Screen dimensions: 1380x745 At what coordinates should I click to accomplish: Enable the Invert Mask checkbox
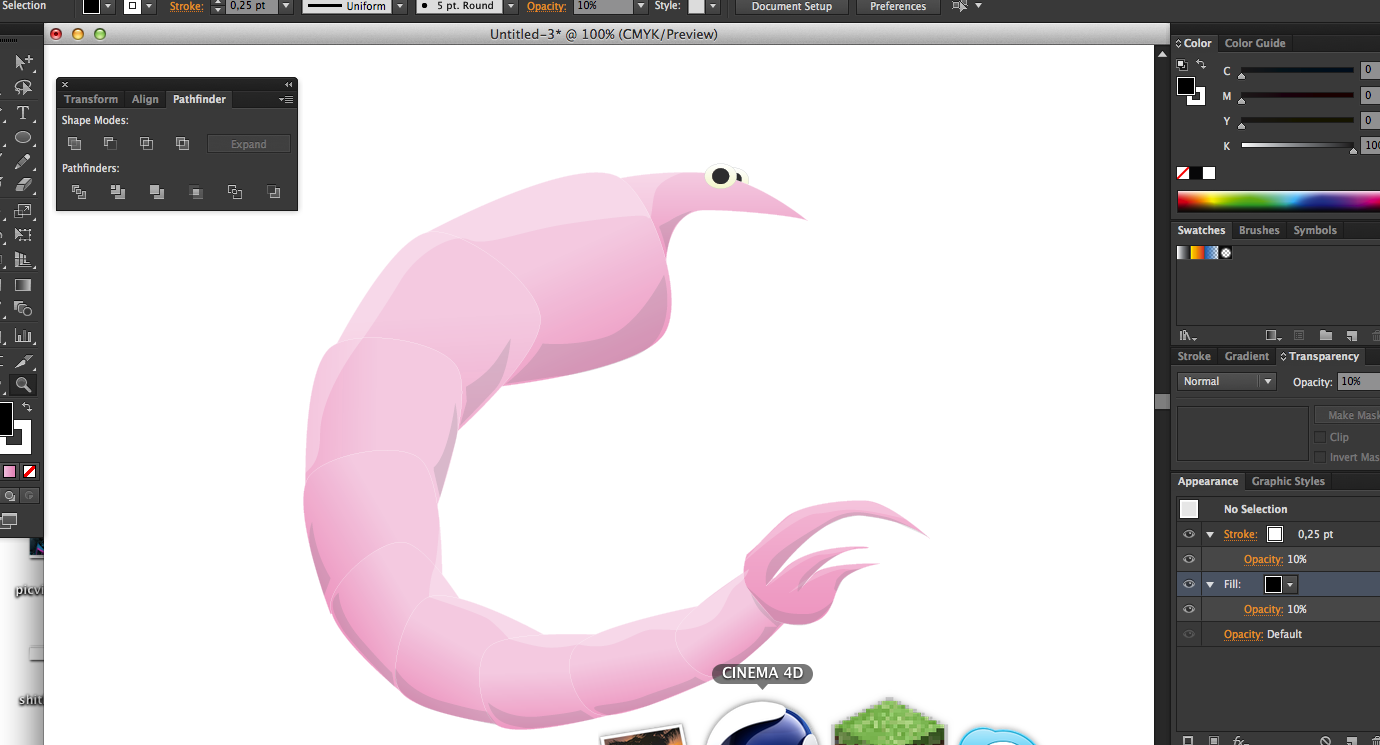(1320, 457)
